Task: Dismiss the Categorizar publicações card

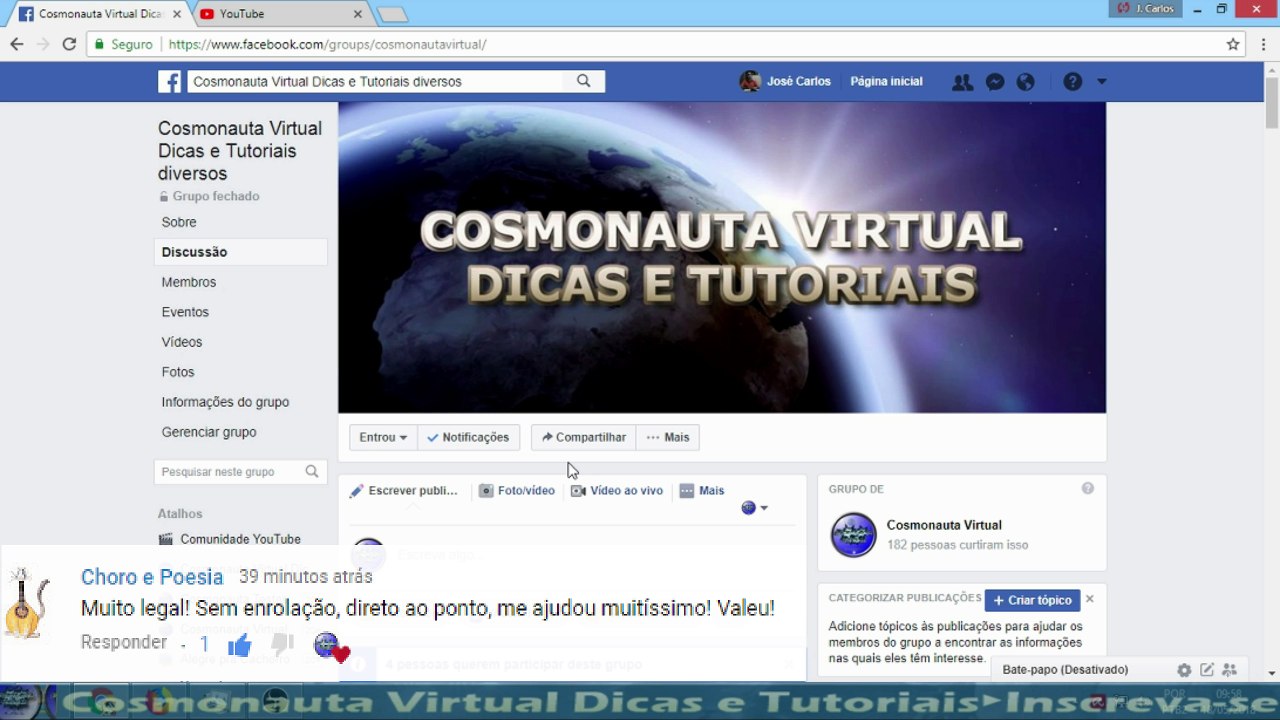Action: click(x=1090, y=599)
